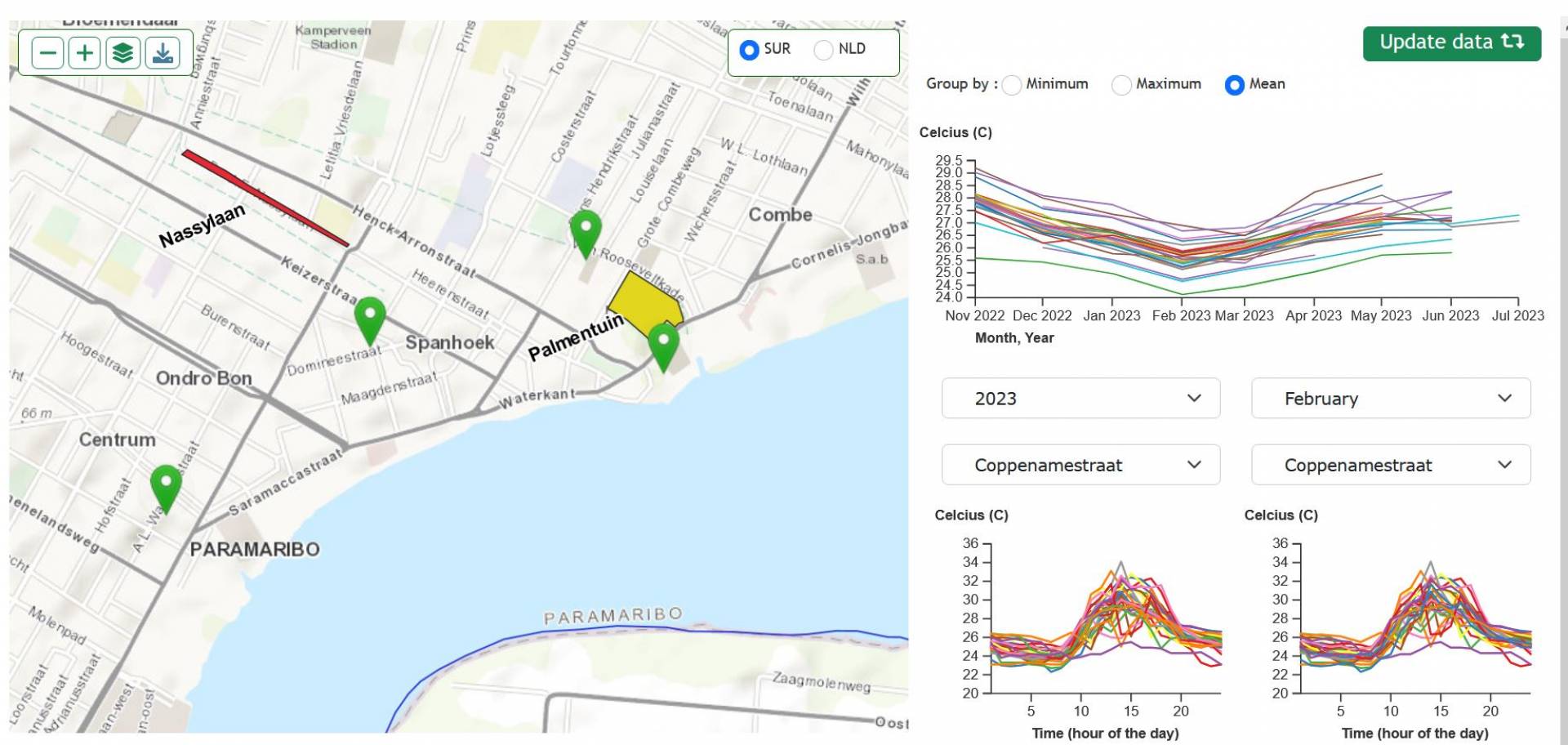
Task: Click the PARAMARIBO city label
Action: 255,549
